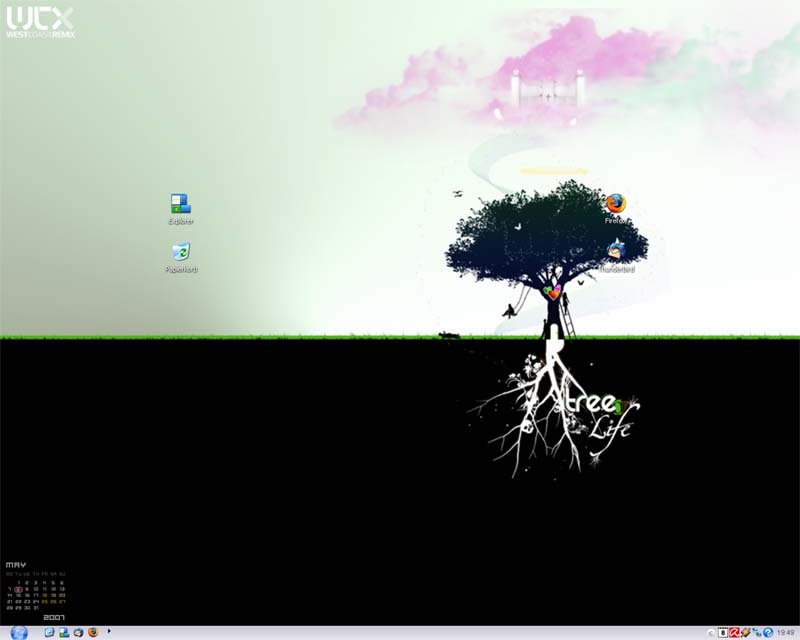Launch Firefox from the quick launch bar
This screenshot has width=800, height=640.
point(93,632)
